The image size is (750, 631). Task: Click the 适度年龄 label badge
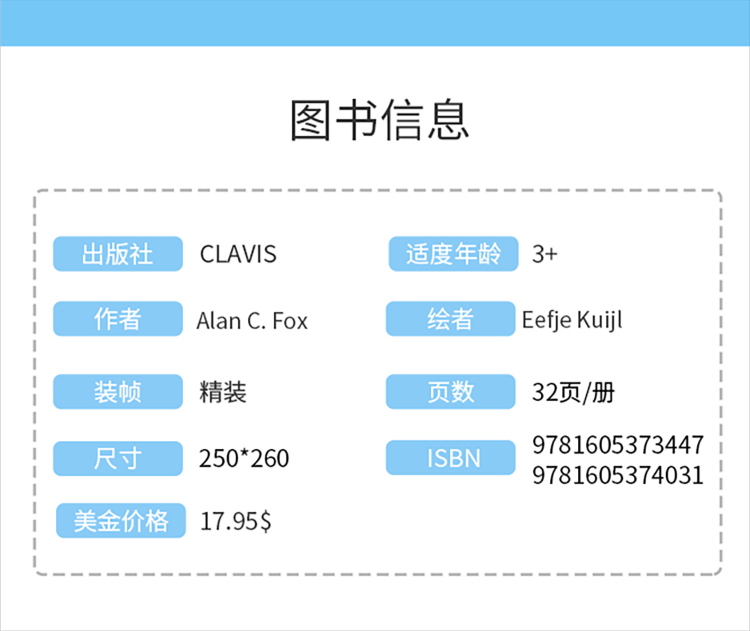(453, 254)
